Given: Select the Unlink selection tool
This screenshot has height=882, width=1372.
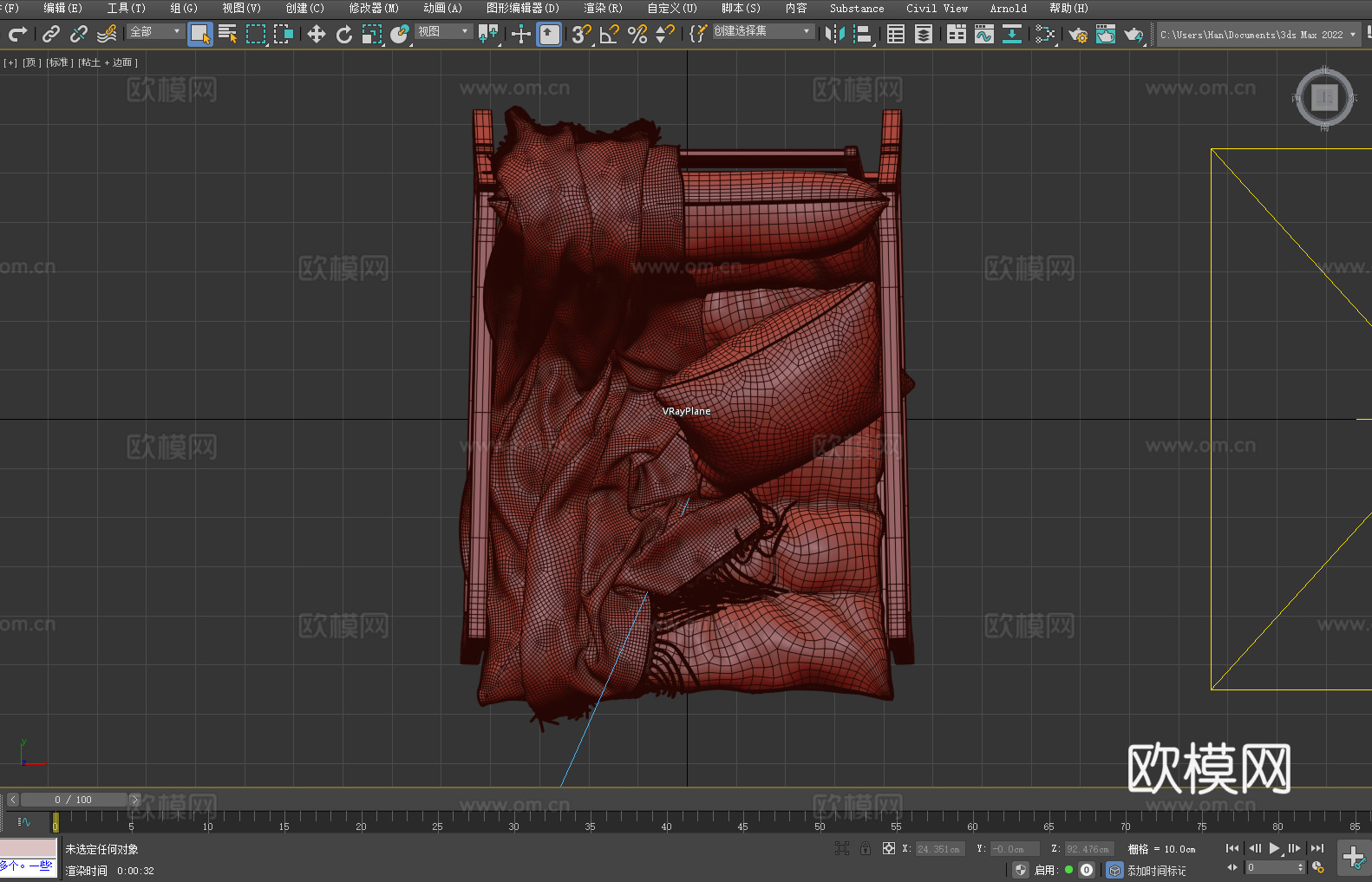Looking at the screenshot, I should (x=79, y=35).
